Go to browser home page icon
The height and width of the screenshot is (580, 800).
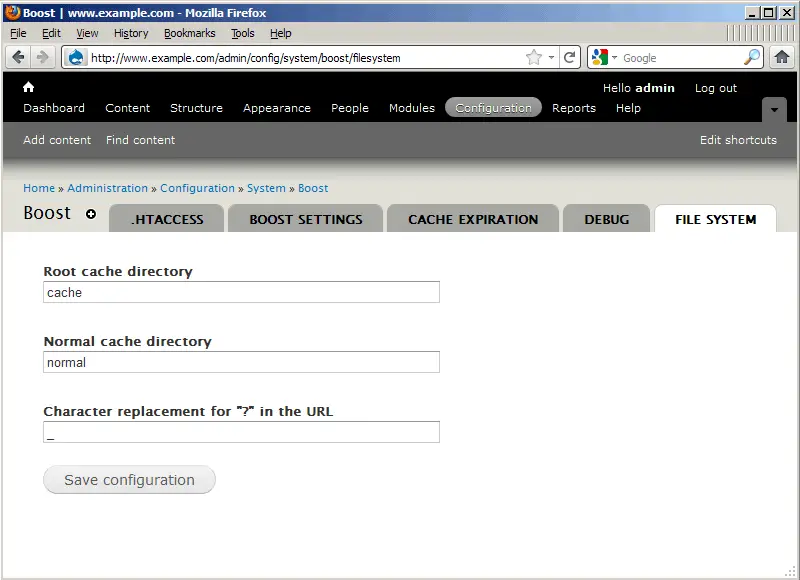[782, 57]
